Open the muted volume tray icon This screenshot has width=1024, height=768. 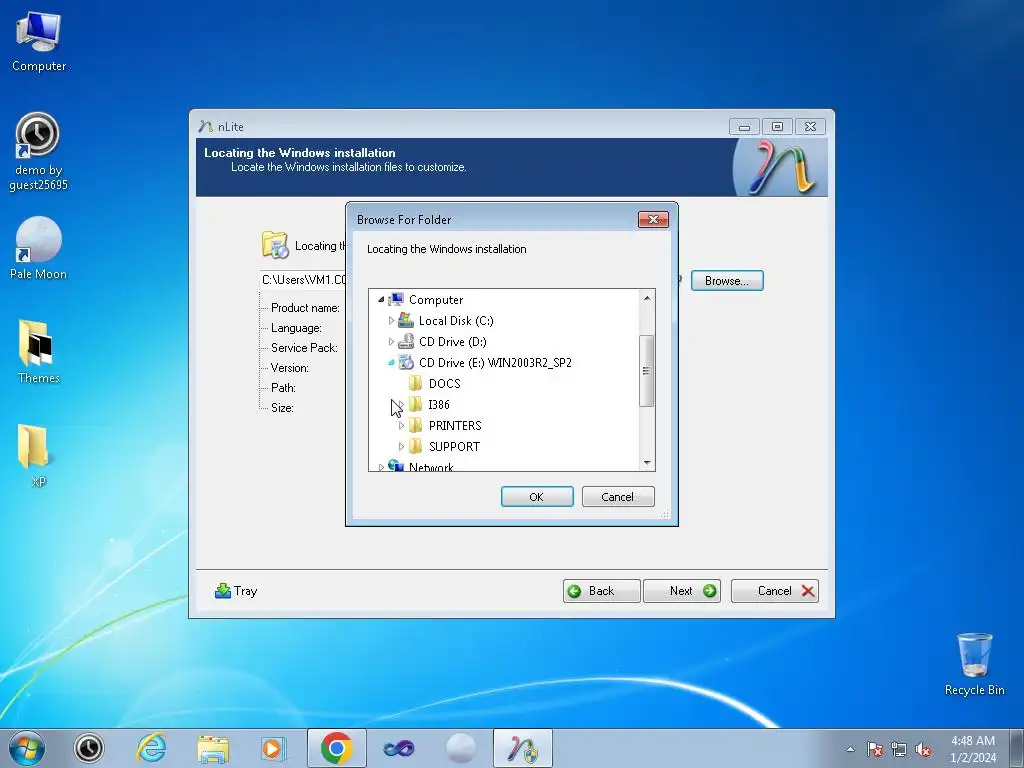[923, 749]
